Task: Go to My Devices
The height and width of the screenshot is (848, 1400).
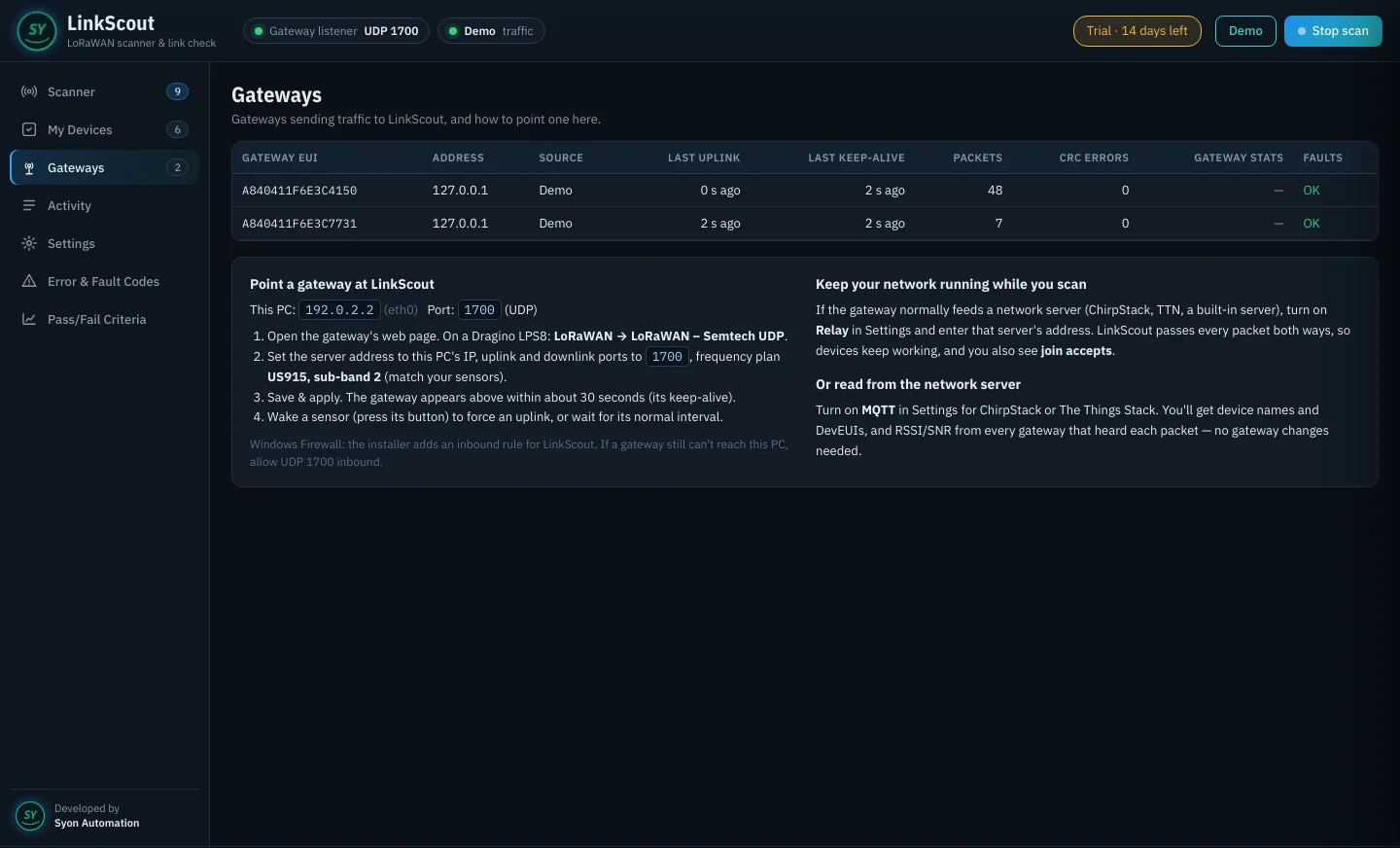Action: [104, 129]
